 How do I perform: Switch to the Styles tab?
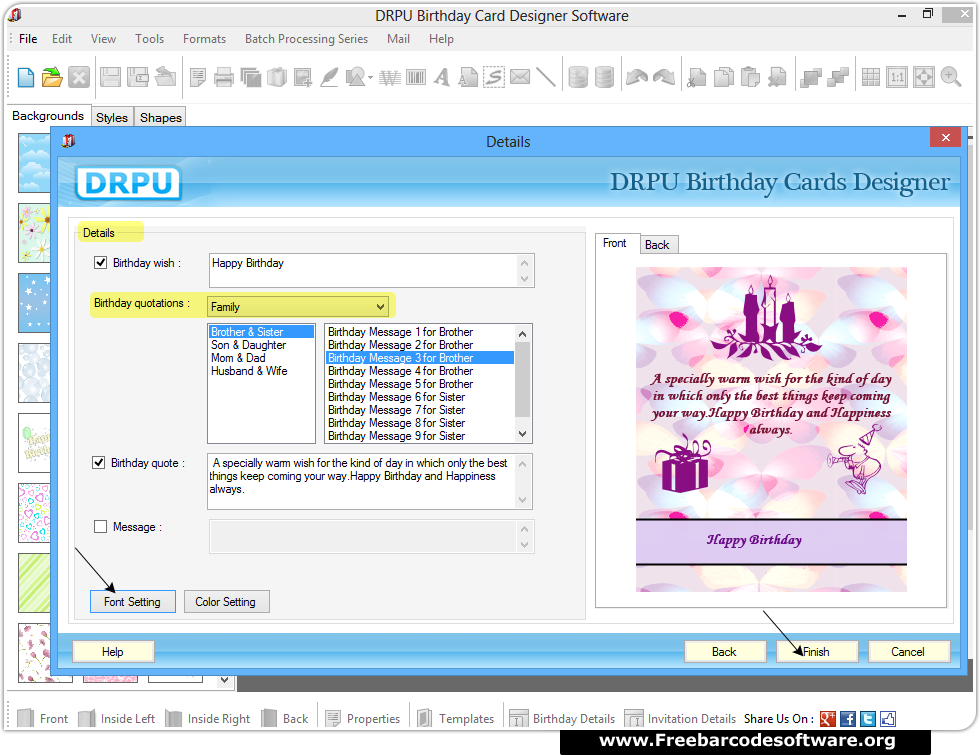[x=112, y=118]
